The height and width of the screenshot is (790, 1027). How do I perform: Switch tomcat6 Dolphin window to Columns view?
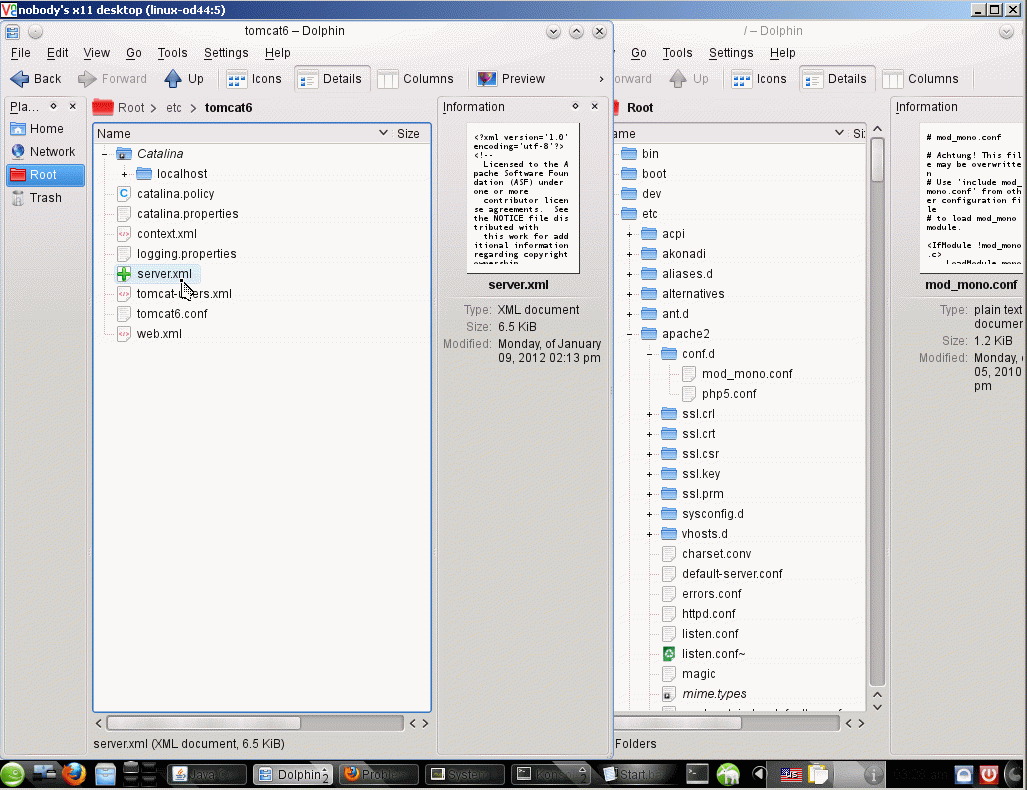[x=415, y=79]
